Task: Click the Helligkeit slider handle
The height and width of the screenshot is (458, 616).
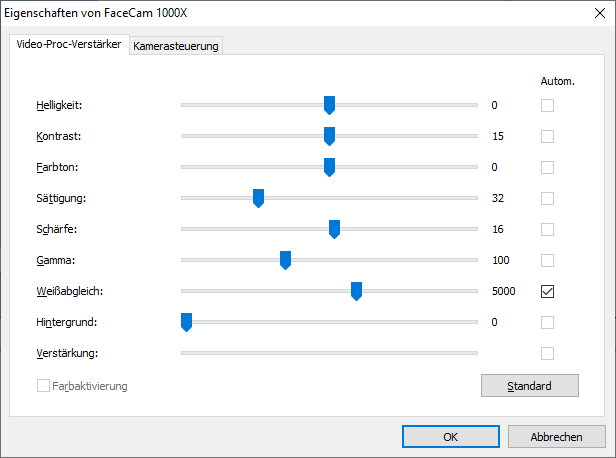Action: pos(329,105)
